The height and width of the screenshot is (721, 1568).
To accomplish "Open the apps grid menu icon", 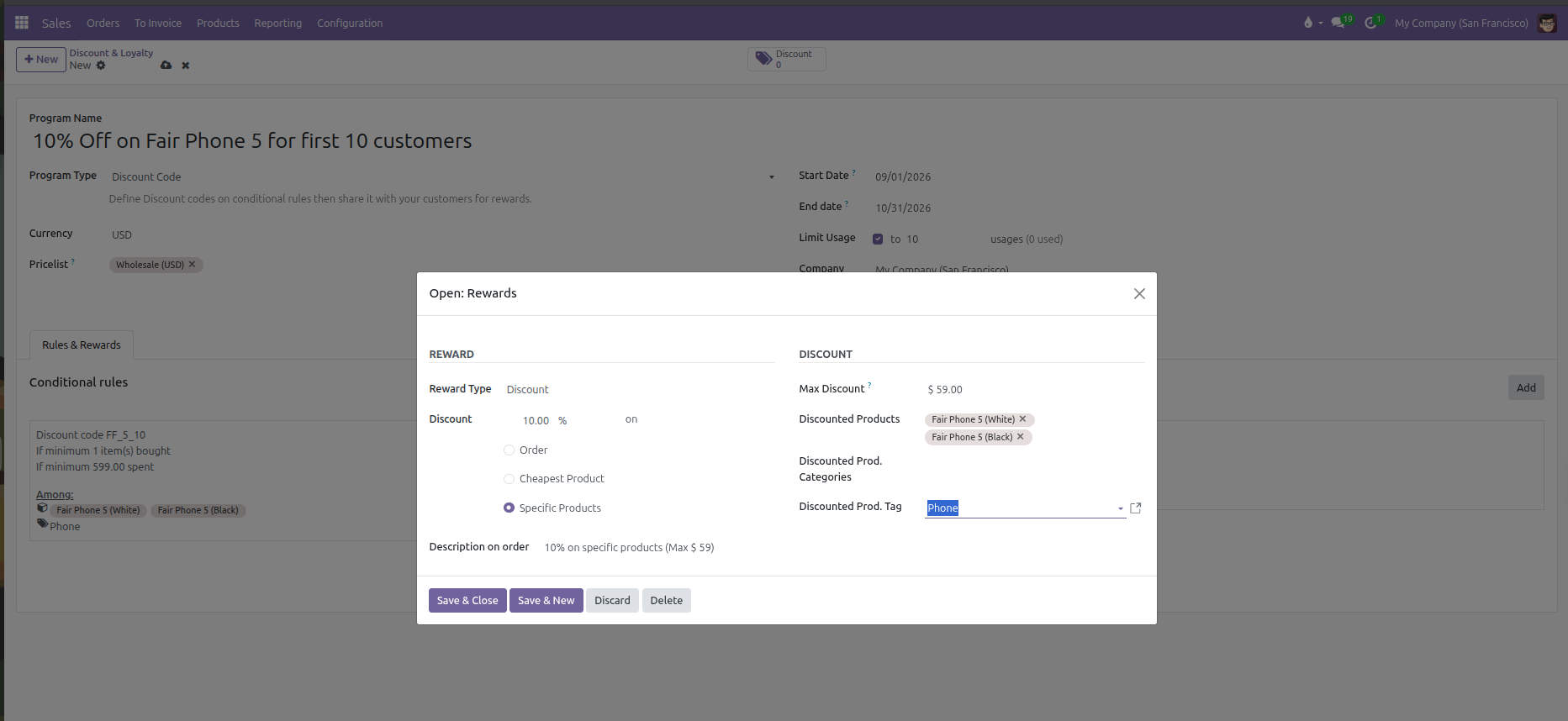I will 22,23.
